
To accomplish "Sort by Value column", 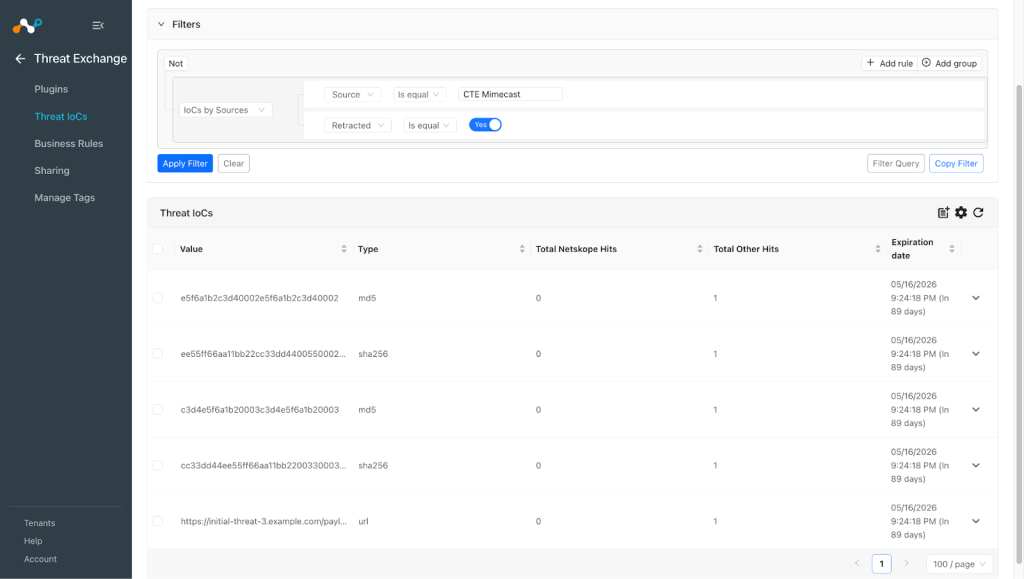I will click(x=344, y=249).
